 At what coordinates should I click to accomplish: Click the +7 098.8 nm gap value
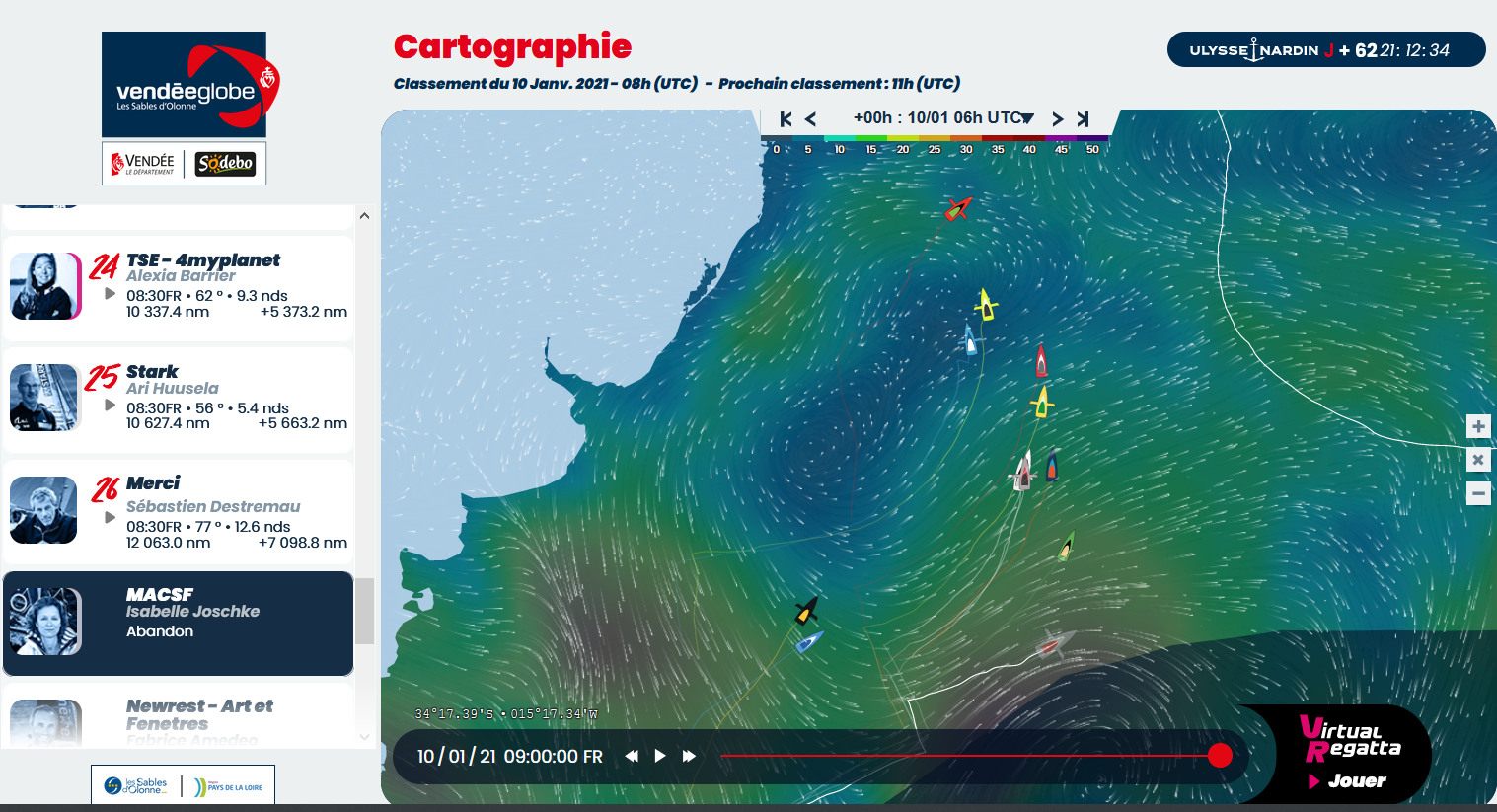(x=303, y=543)
